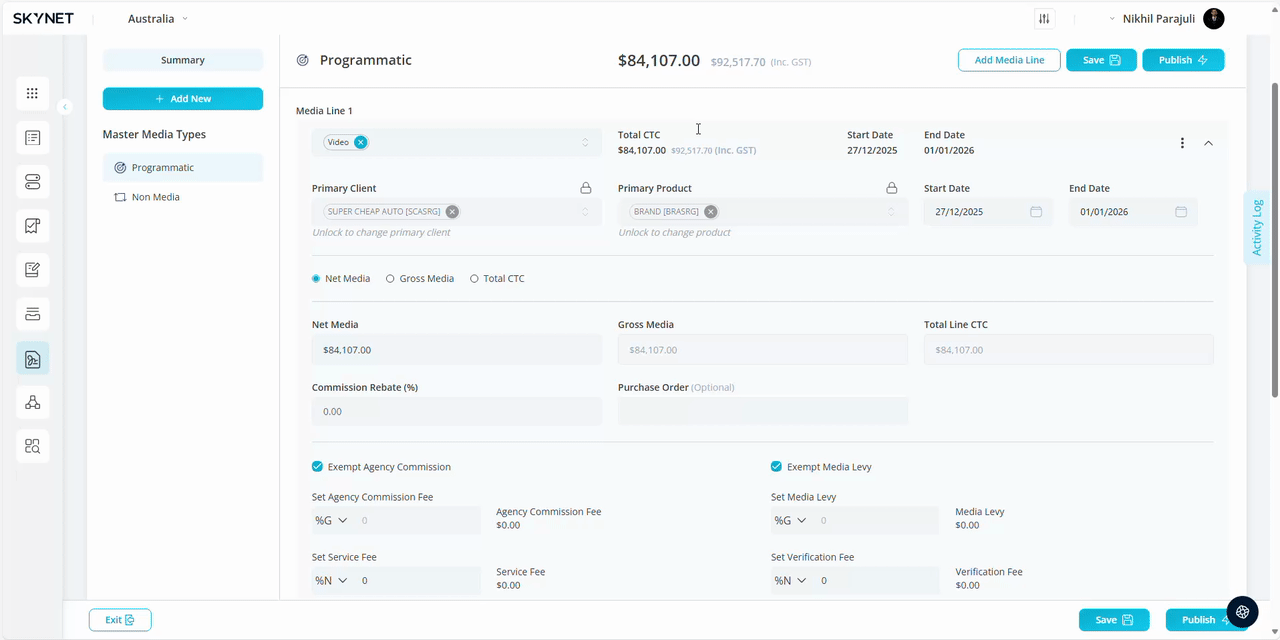This screenshot has width=1280, height=640.
Task: Collapse Media Line 1 with chevron
Action: 1208,143
